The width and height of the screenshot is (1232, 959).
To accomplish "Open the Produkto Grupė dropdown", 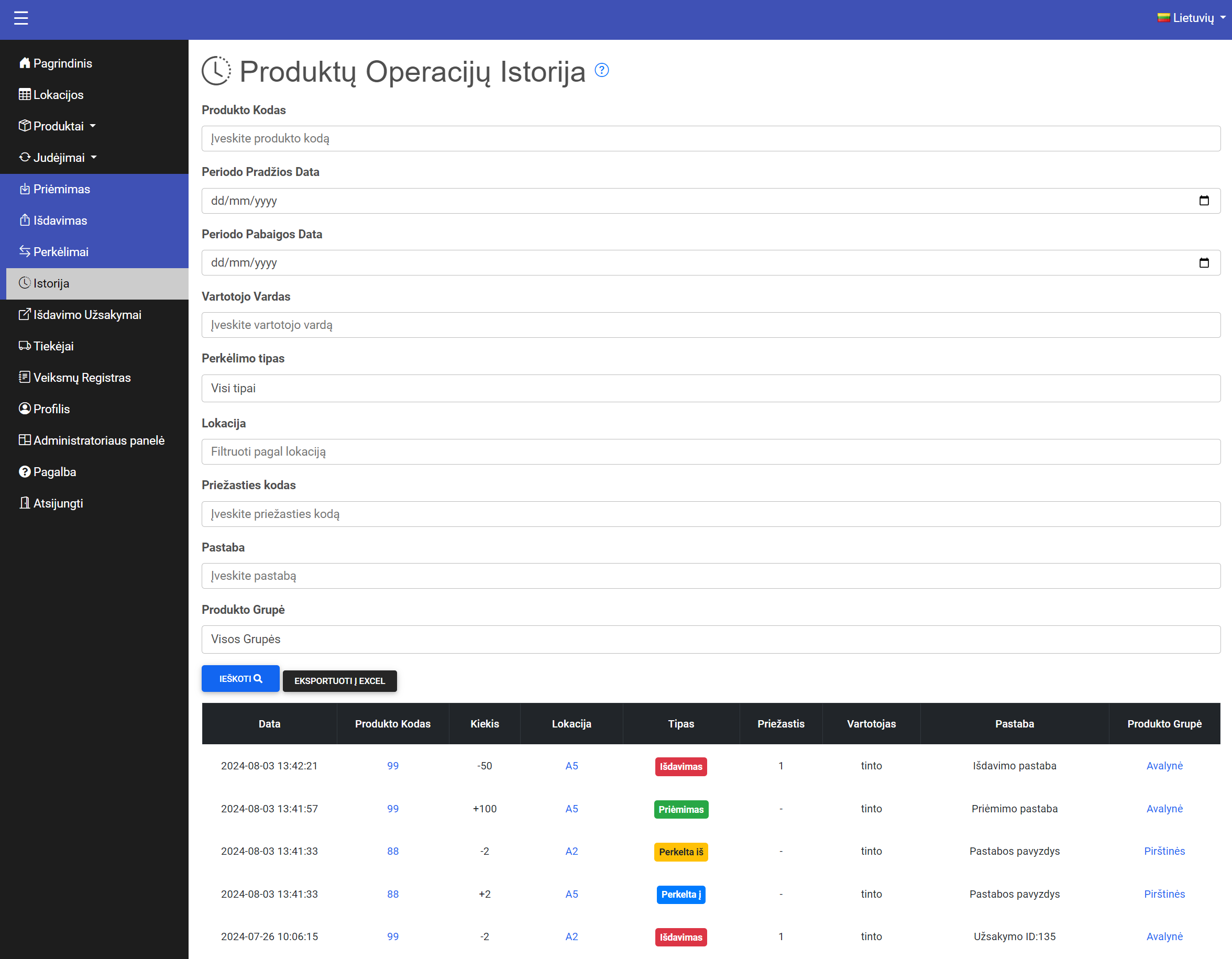I will 710,639.
